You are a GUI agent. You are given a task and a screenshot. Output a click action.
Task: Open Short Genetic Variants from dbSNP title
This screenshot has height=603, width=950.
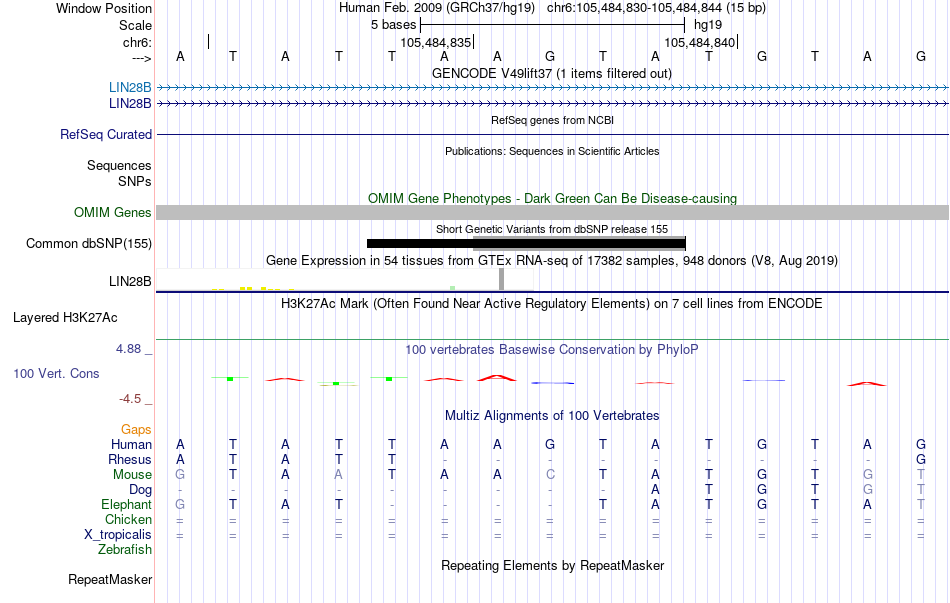552,229
